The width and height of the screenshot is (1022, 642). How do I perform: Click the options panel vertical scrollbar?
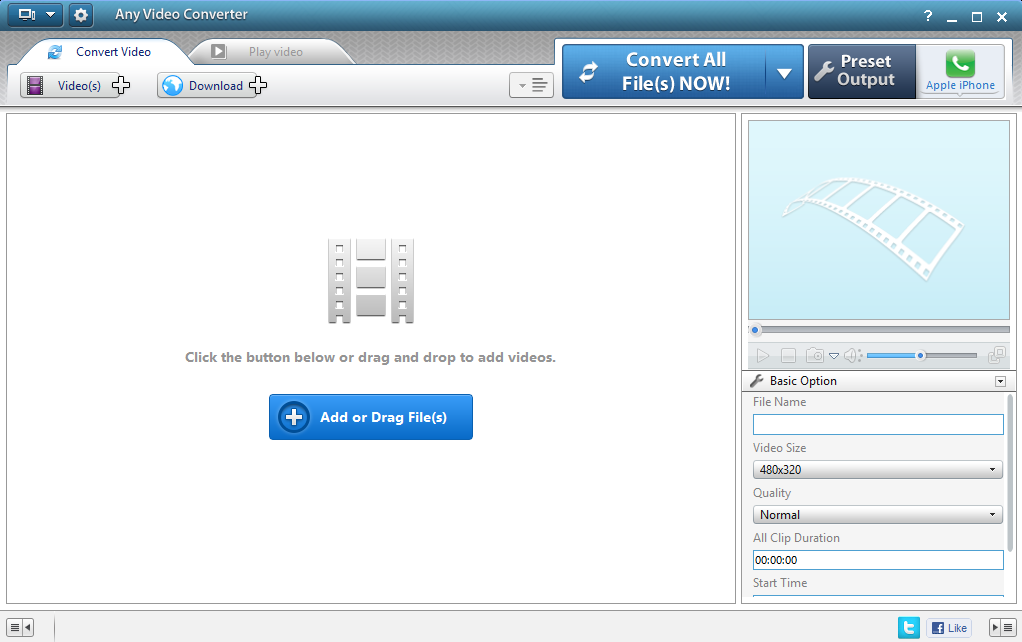pos(1011,473)
